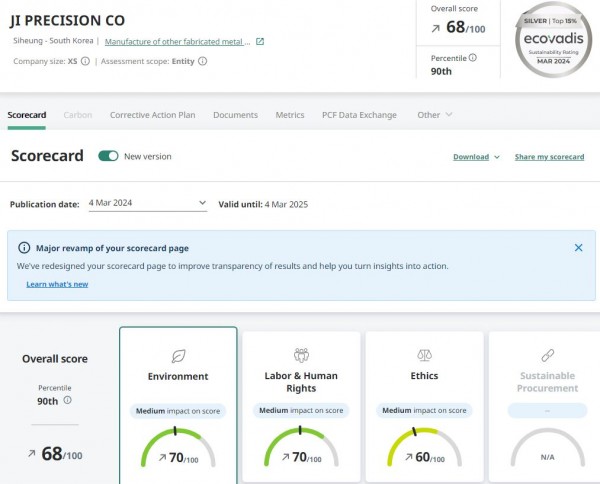Click the external link icon beside industry name
Image resolution: width=600 pixels, height=484 pixels.
coord(260,42)
